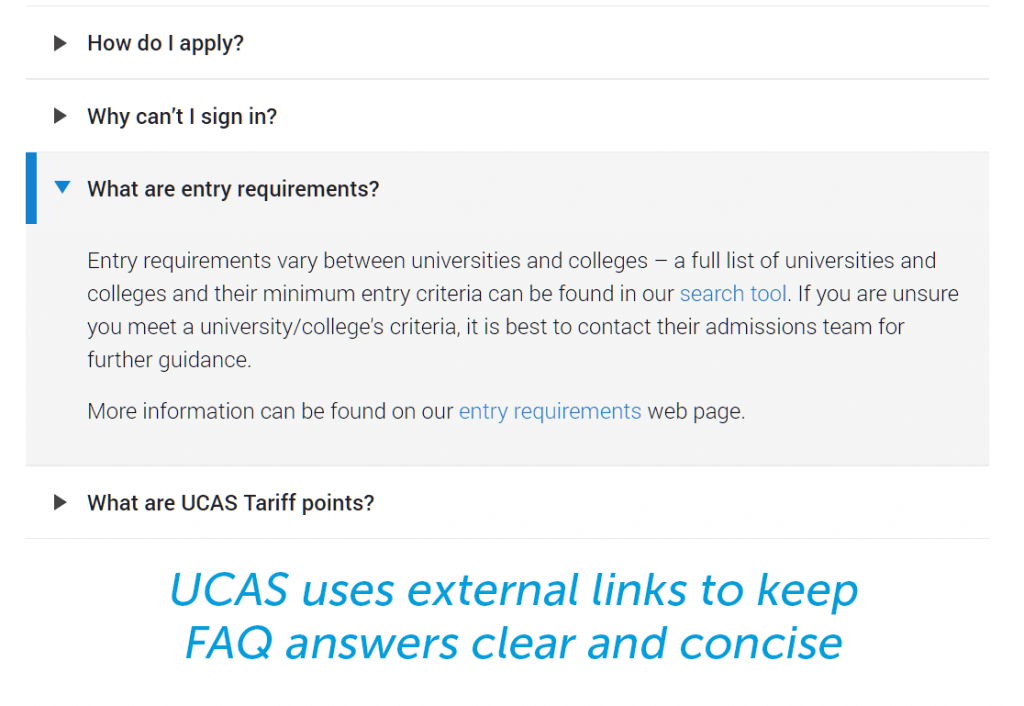Image resolution: width=1024 pixels, height=706 pixels.
Task: Select the "How do I apply?" question heading
Action: pyautogui.click(x=165, y=43)
